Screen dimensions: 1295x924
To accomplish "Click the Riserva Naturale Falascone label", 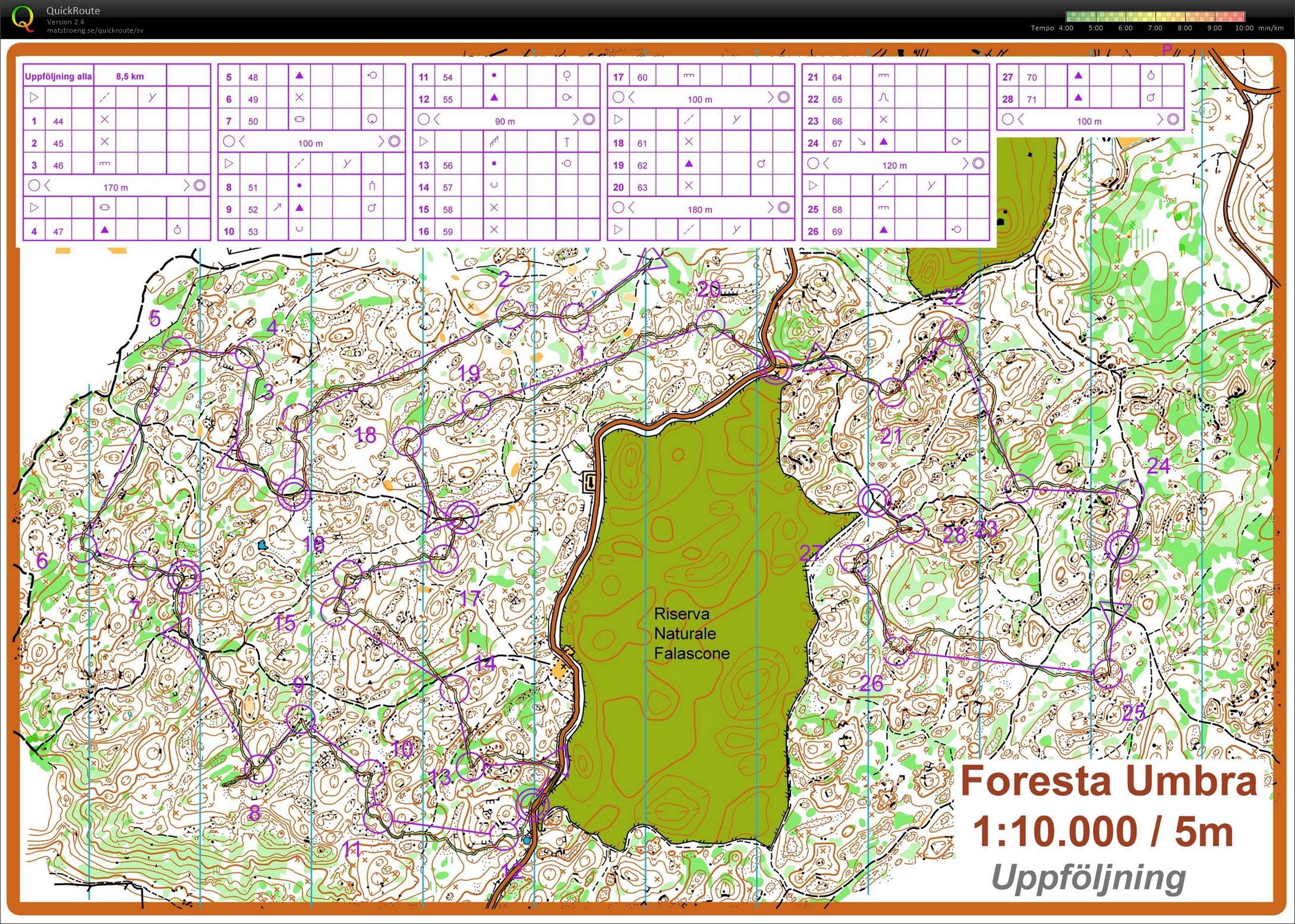I will coord(692,633).
